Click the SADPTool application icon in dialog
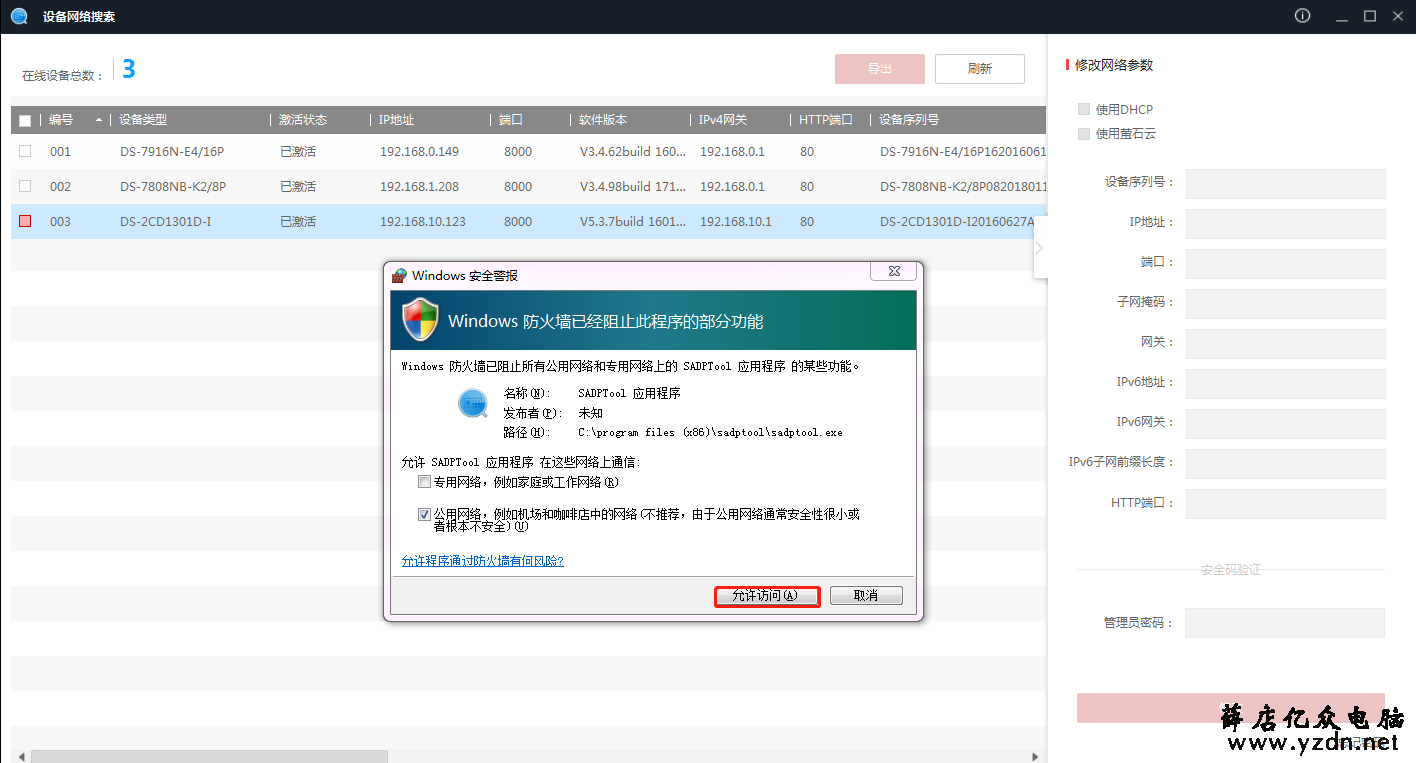 [x=472, y=403]
